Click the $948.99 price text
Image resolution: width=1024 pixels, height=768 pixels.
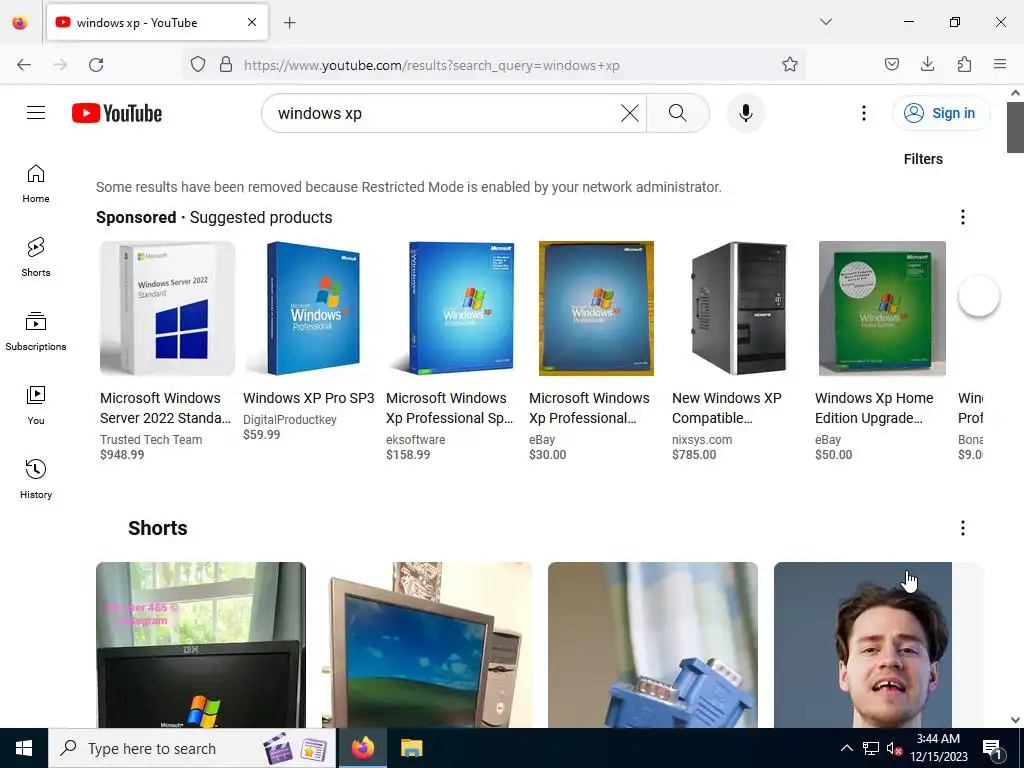click(122, 455)
